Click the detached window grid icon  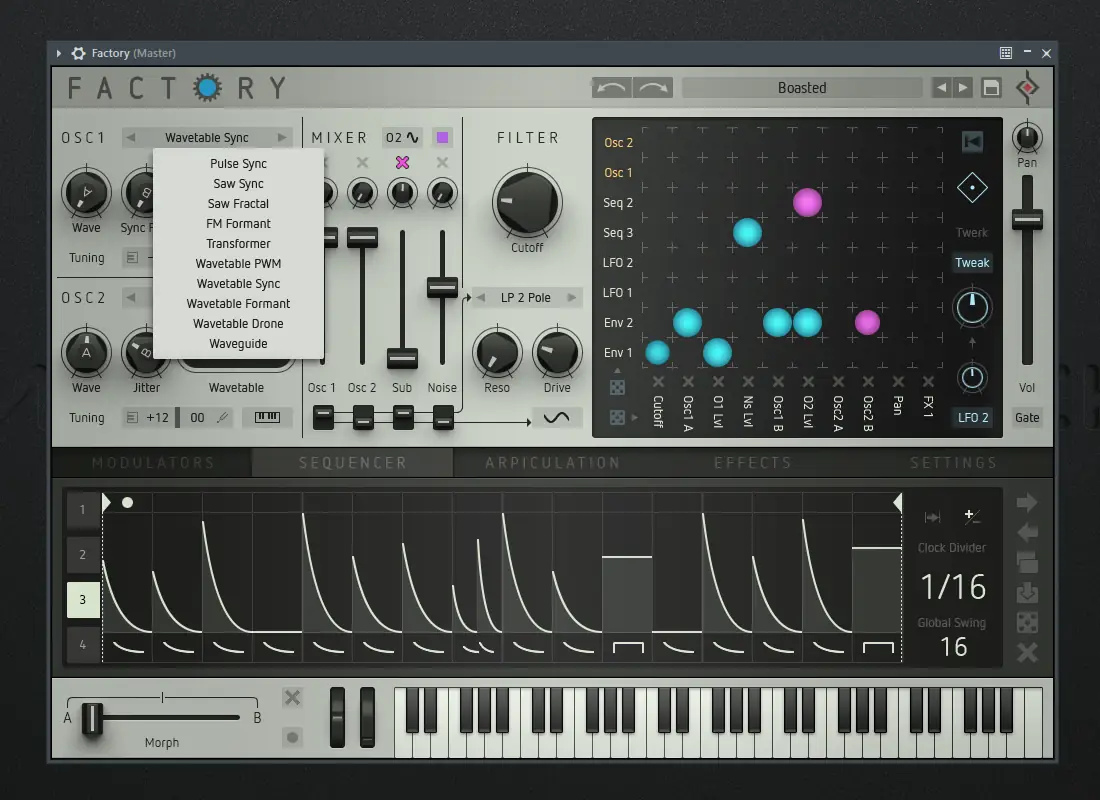point(1005,53)
